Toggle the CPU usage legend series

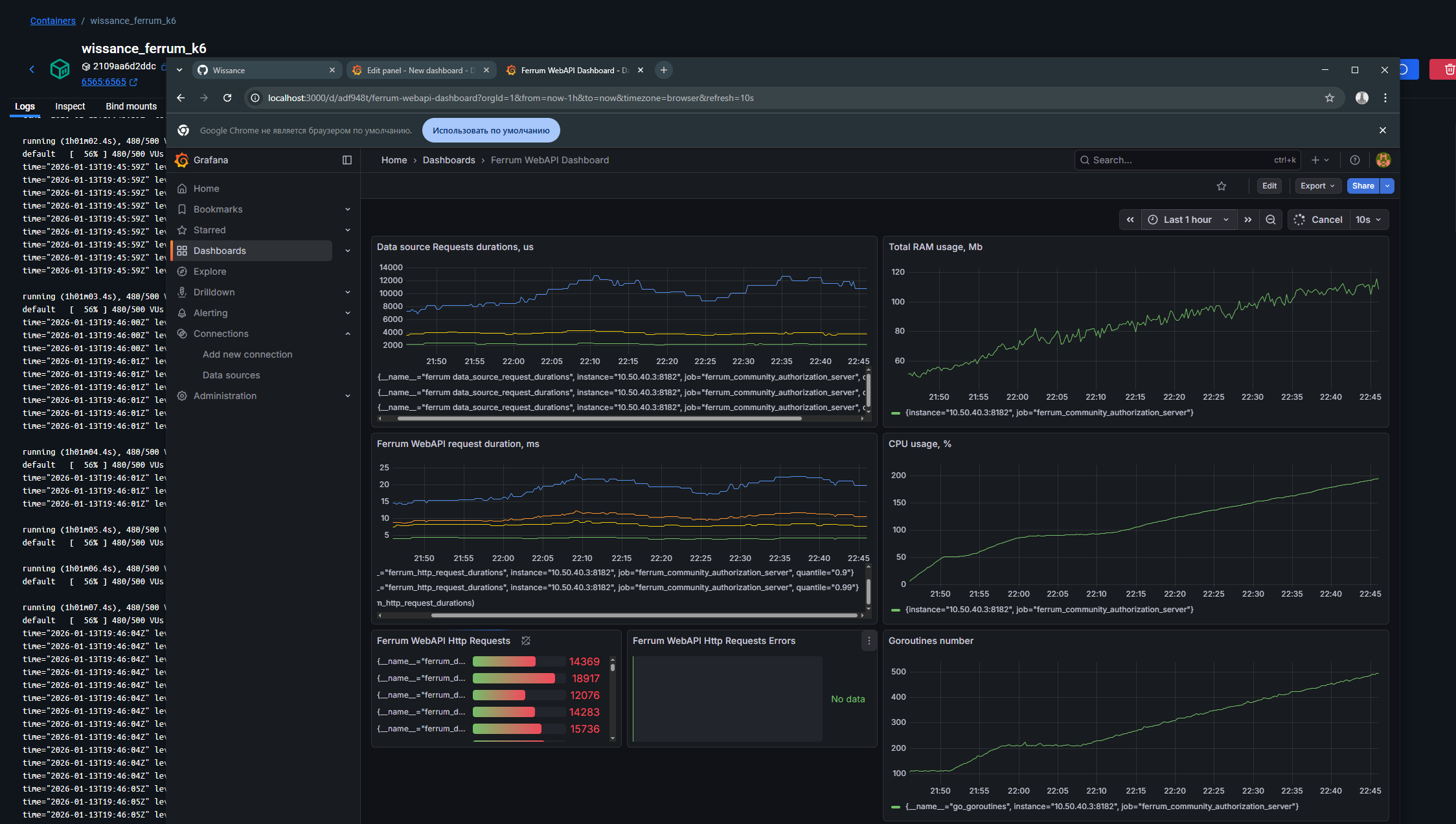1049,609
